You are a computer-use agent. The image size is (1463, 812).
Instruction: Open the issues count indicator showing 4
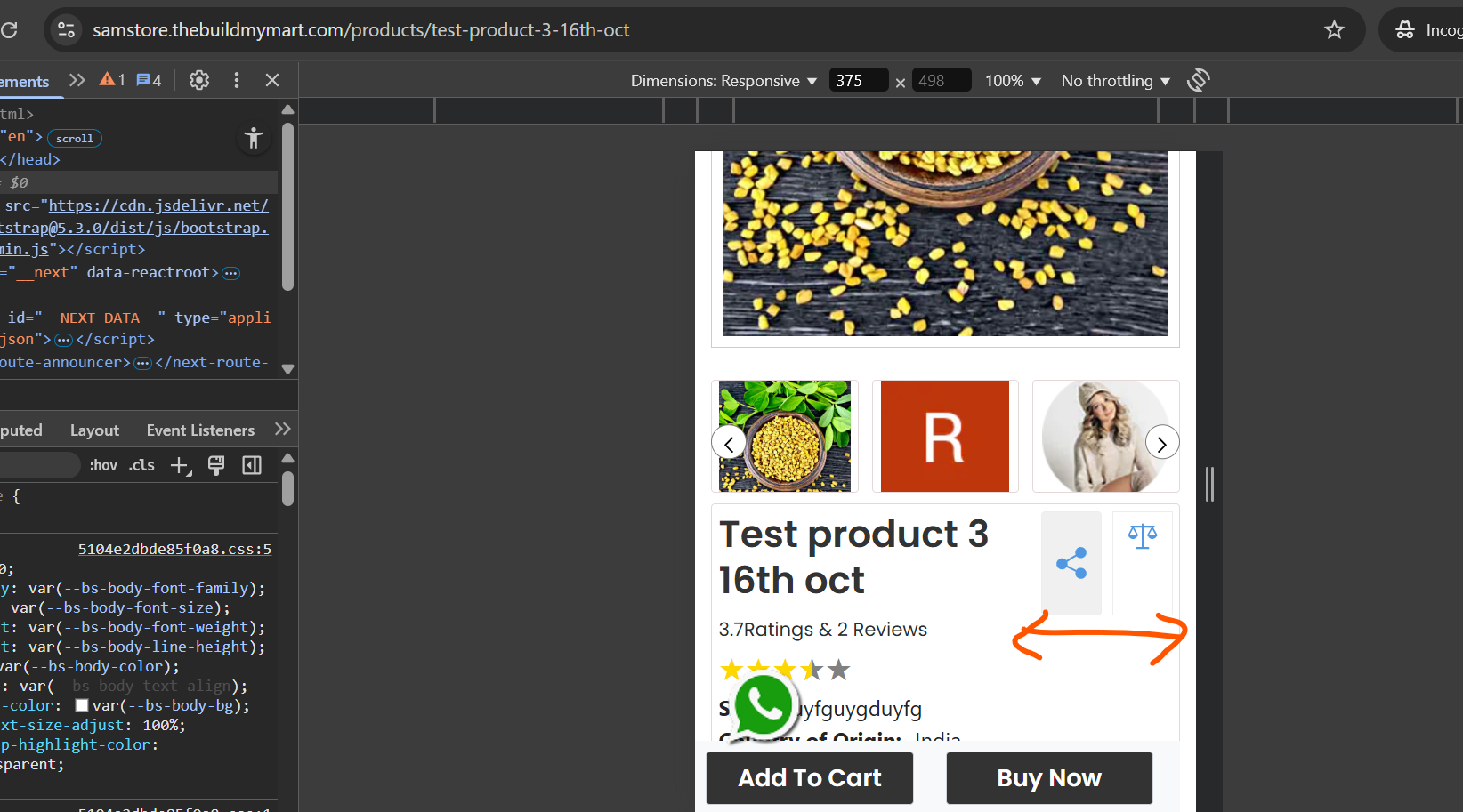(x=149, y=80)
